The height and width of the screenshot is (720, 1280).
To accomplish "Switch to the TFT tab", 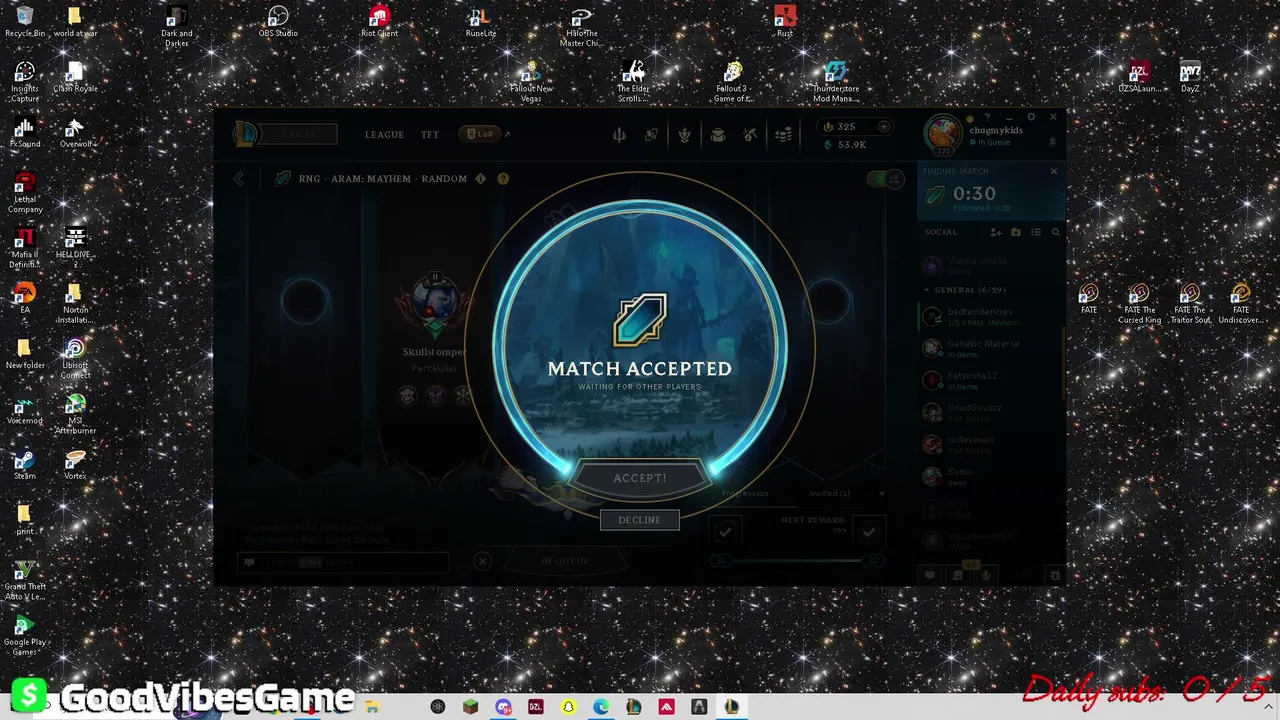I will click(430, 134).
